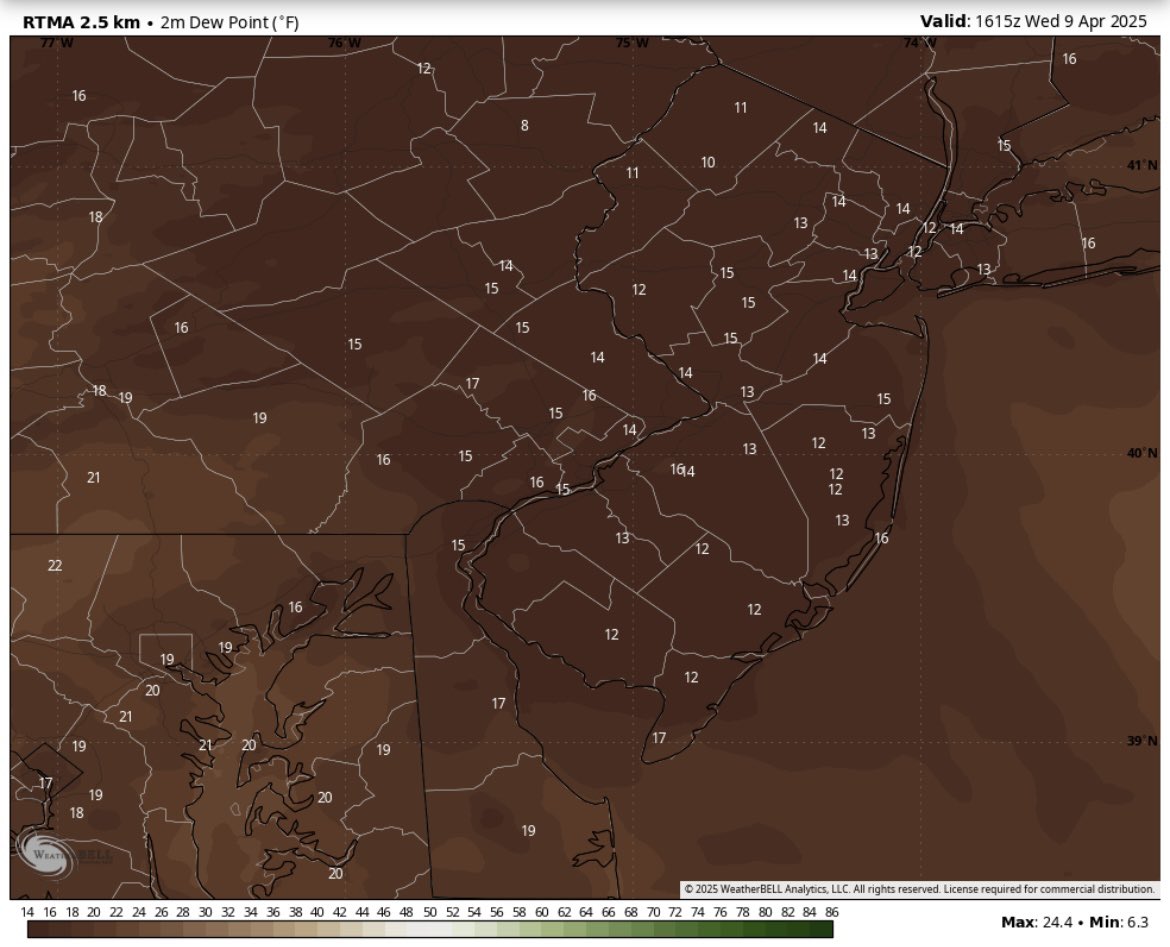Click the dew point value "10" on the map

708,162
